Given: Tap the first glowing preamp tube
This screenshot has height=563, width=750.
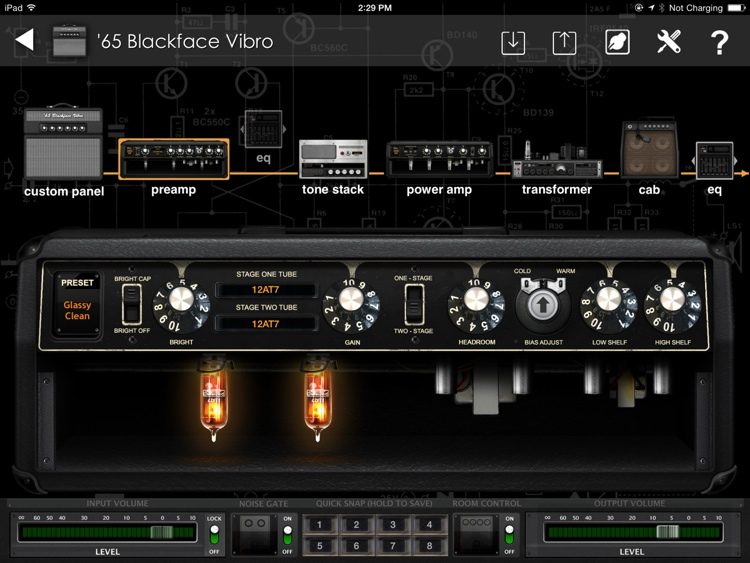Looking at the screenshot, I should pyautogui.click(x=214, y=398).
